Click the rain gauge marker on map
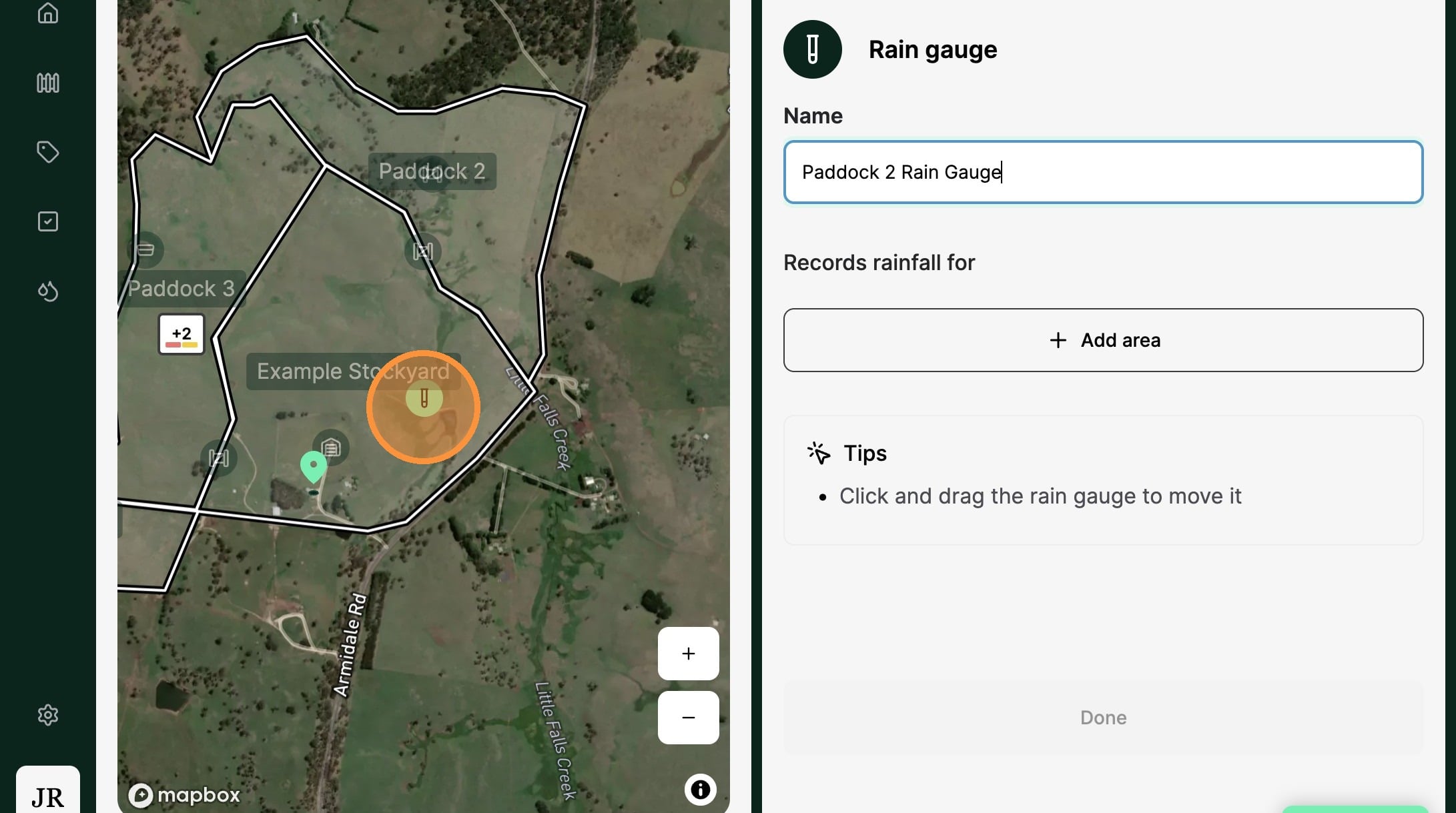 424,399
